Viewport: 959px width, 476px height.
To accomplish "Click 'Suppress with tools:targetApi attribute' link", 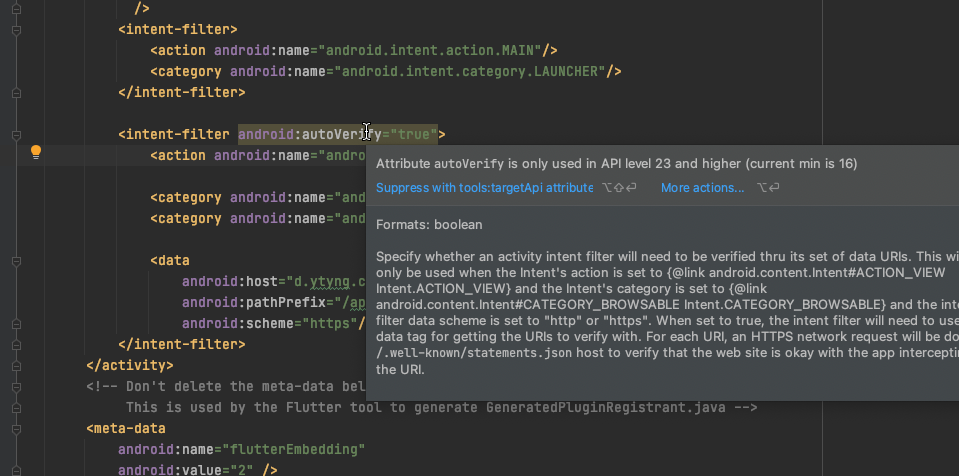I will pos(484,188).
